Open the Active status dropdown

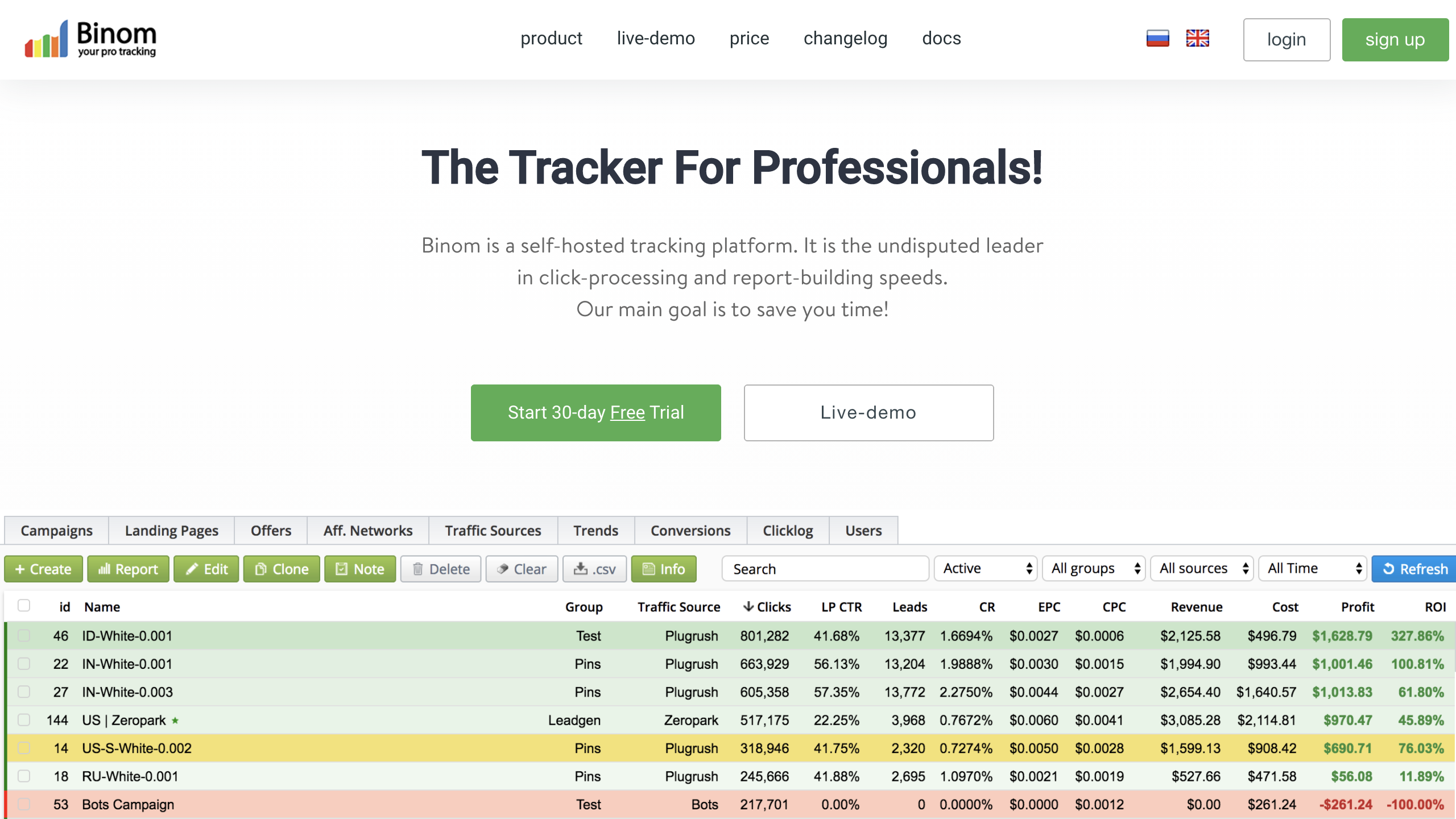click(986, 568)
